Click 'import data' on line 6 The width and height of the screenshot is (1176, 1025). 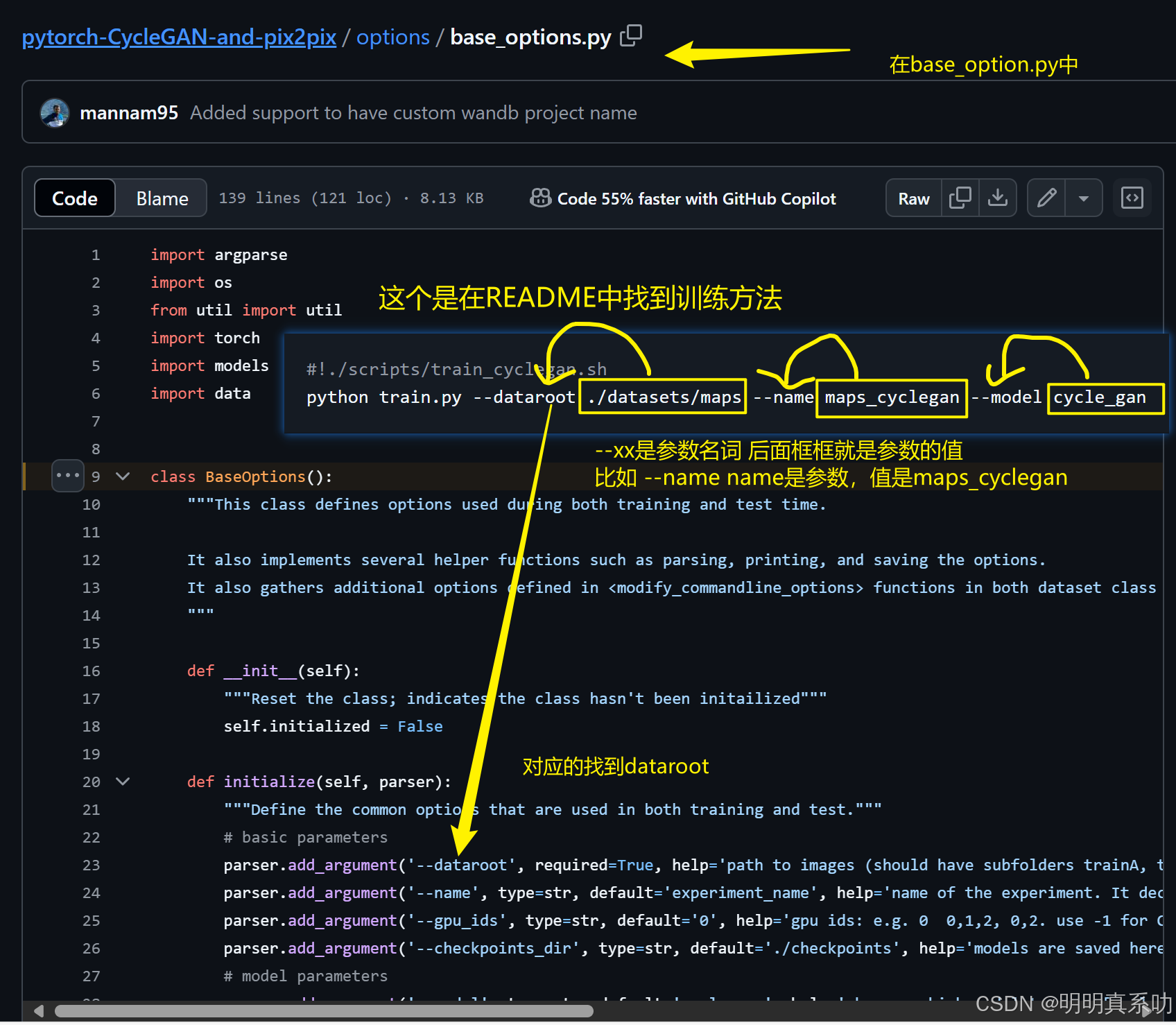tap(200, 393)
